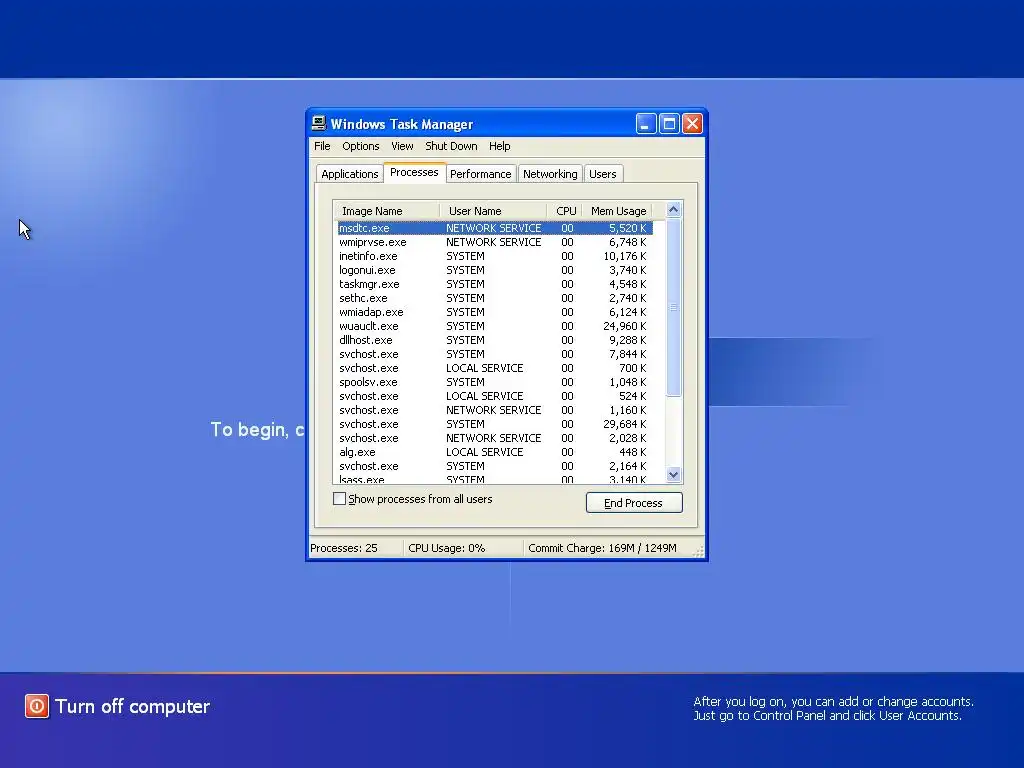The height and width of the screenshot is (768, 1024).
Task: Select svchost.exe using 2,028 K memory
Action: [x=494, y=438]
